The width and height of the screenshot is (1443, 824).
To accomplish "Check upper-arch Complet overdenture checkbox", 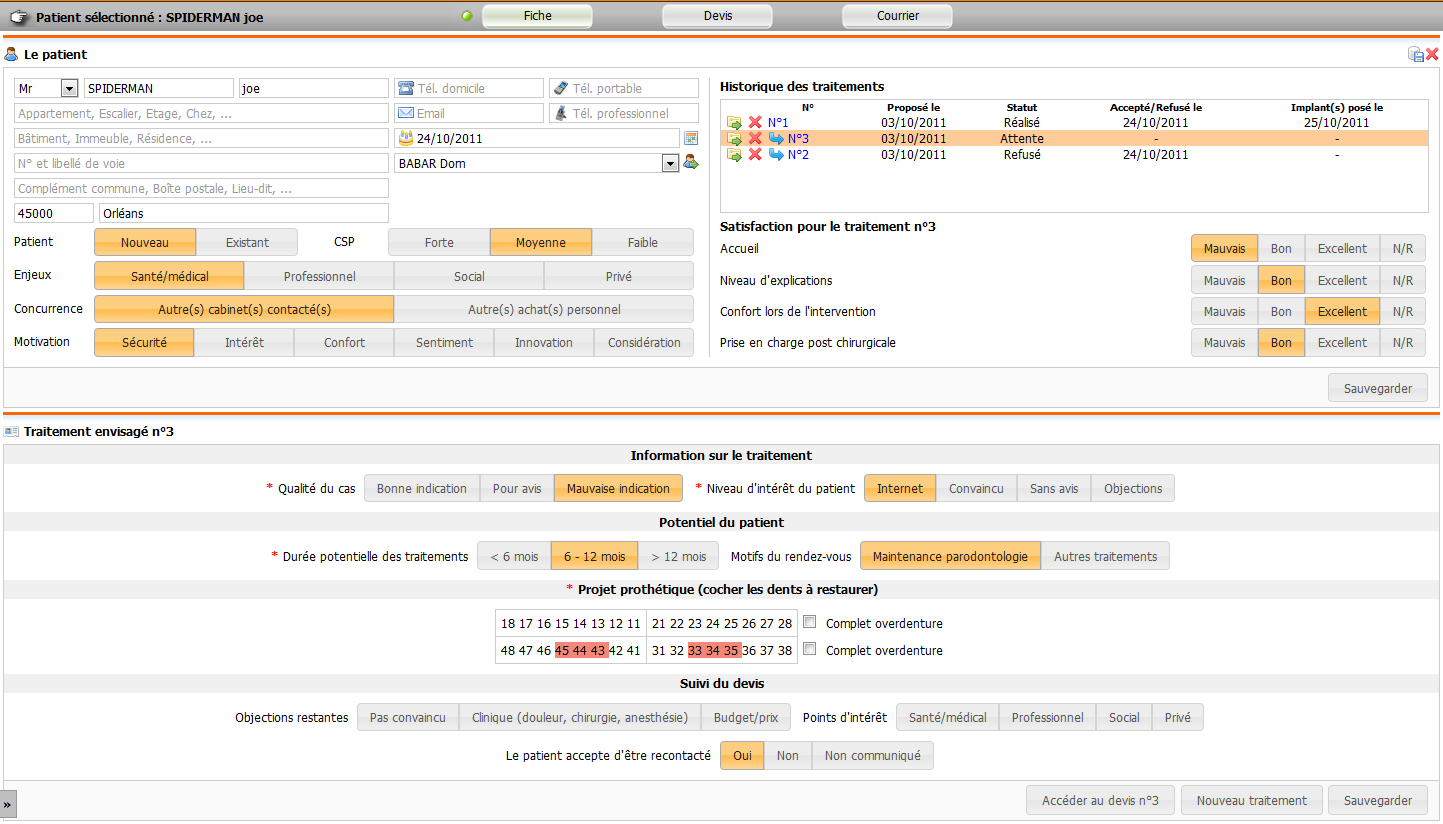I will click(x=809, y=623).
